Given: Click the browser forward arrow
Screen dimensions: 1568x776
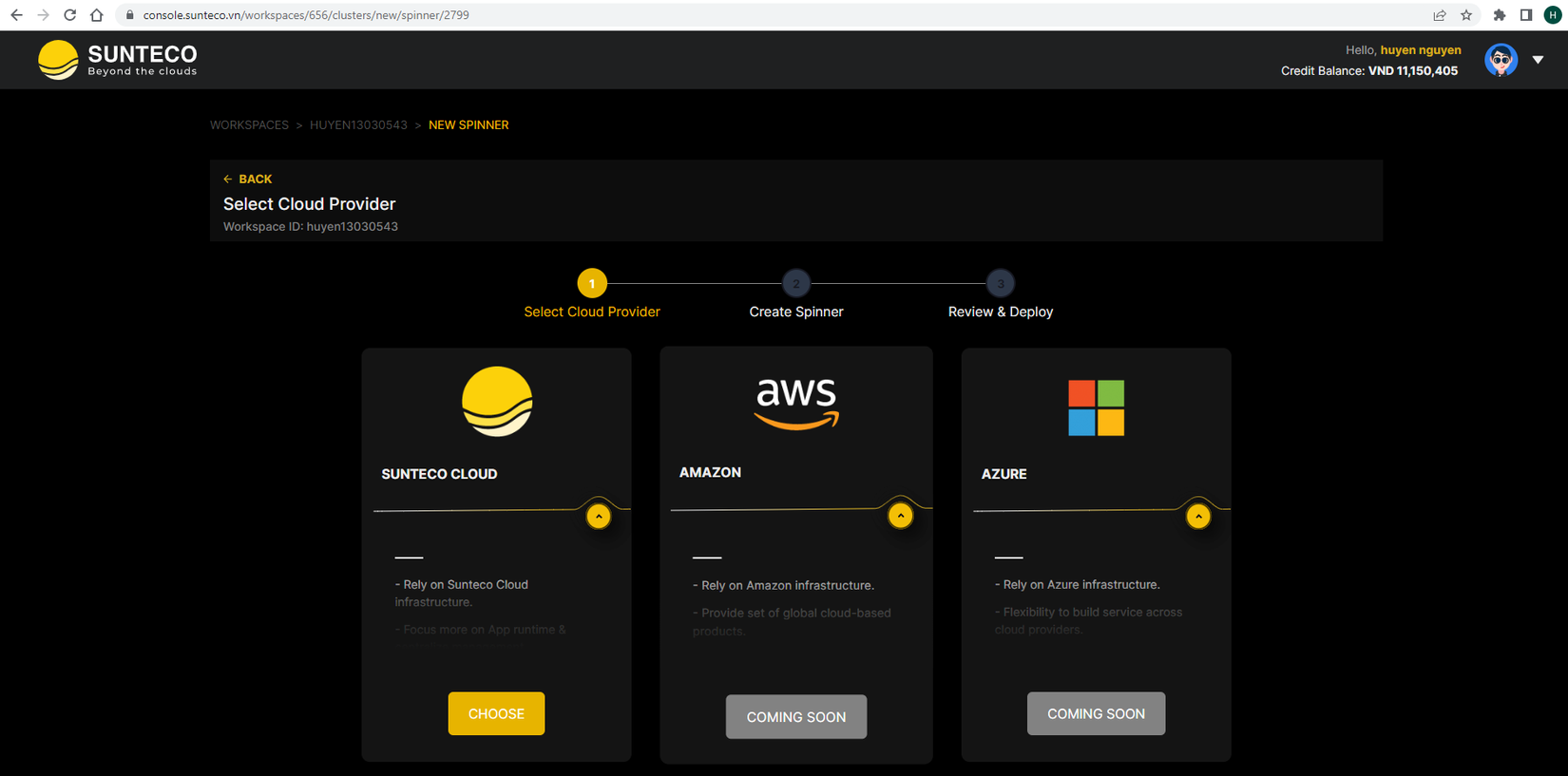Looking at the screenshot, I should [x=43, y=15].
